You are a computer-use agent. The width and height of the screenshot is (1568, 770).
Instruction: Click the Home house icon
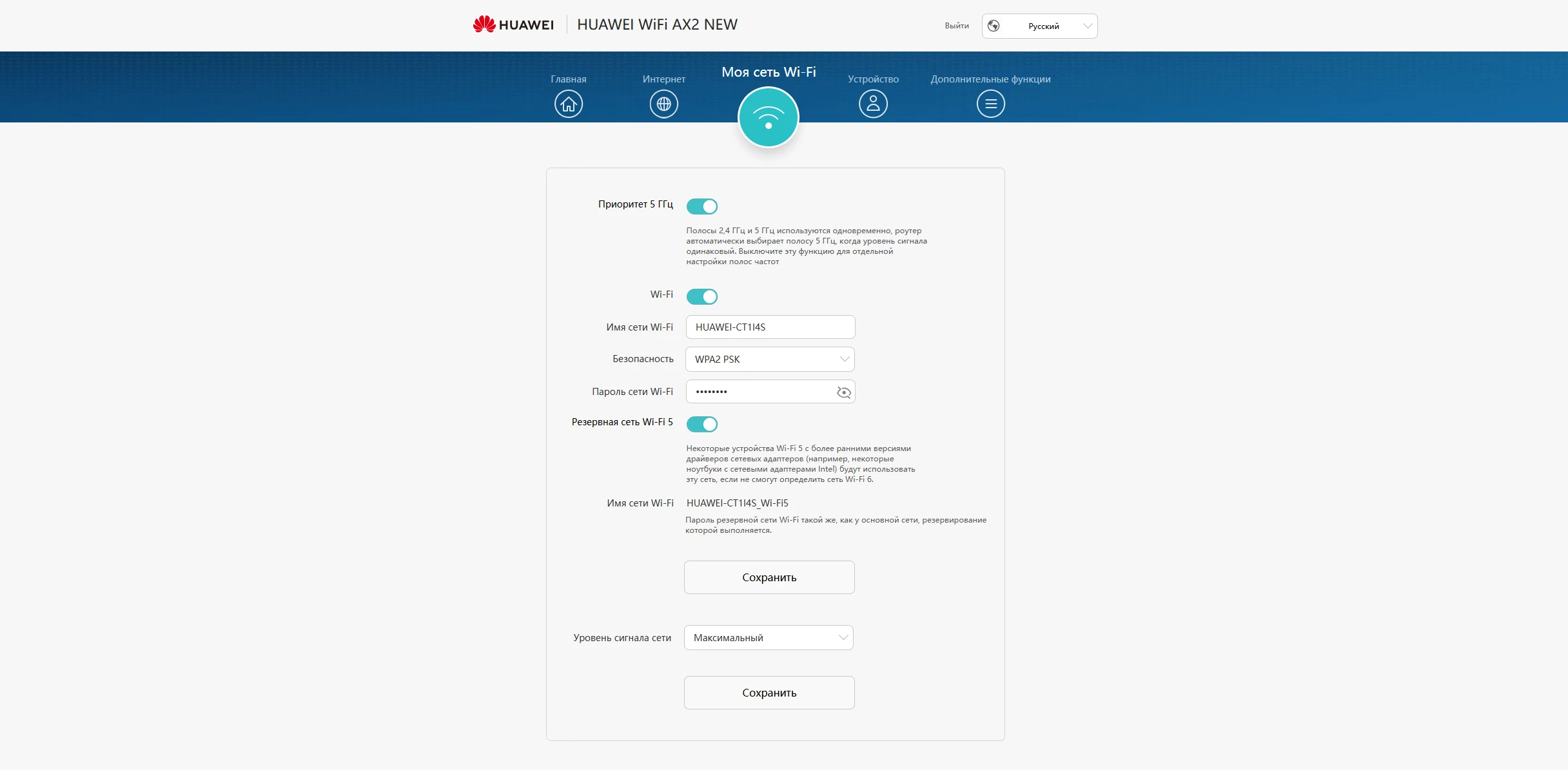[568, 104]
